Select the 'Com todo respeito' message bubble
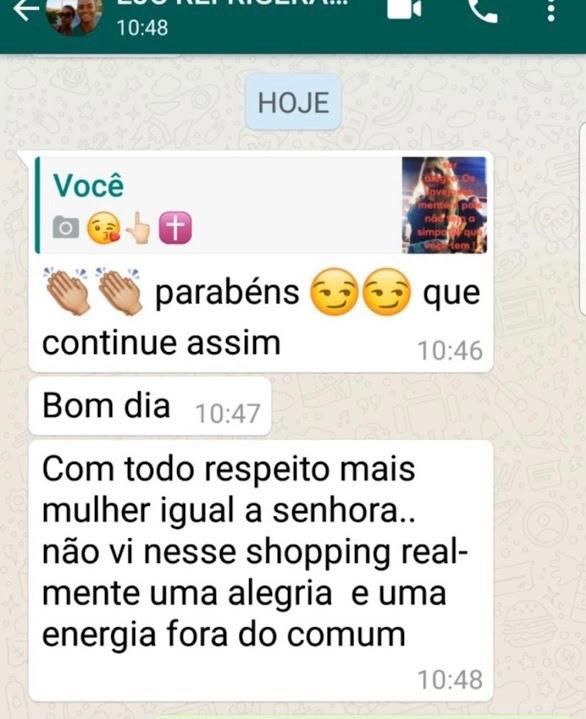 (x=260, y=571)
